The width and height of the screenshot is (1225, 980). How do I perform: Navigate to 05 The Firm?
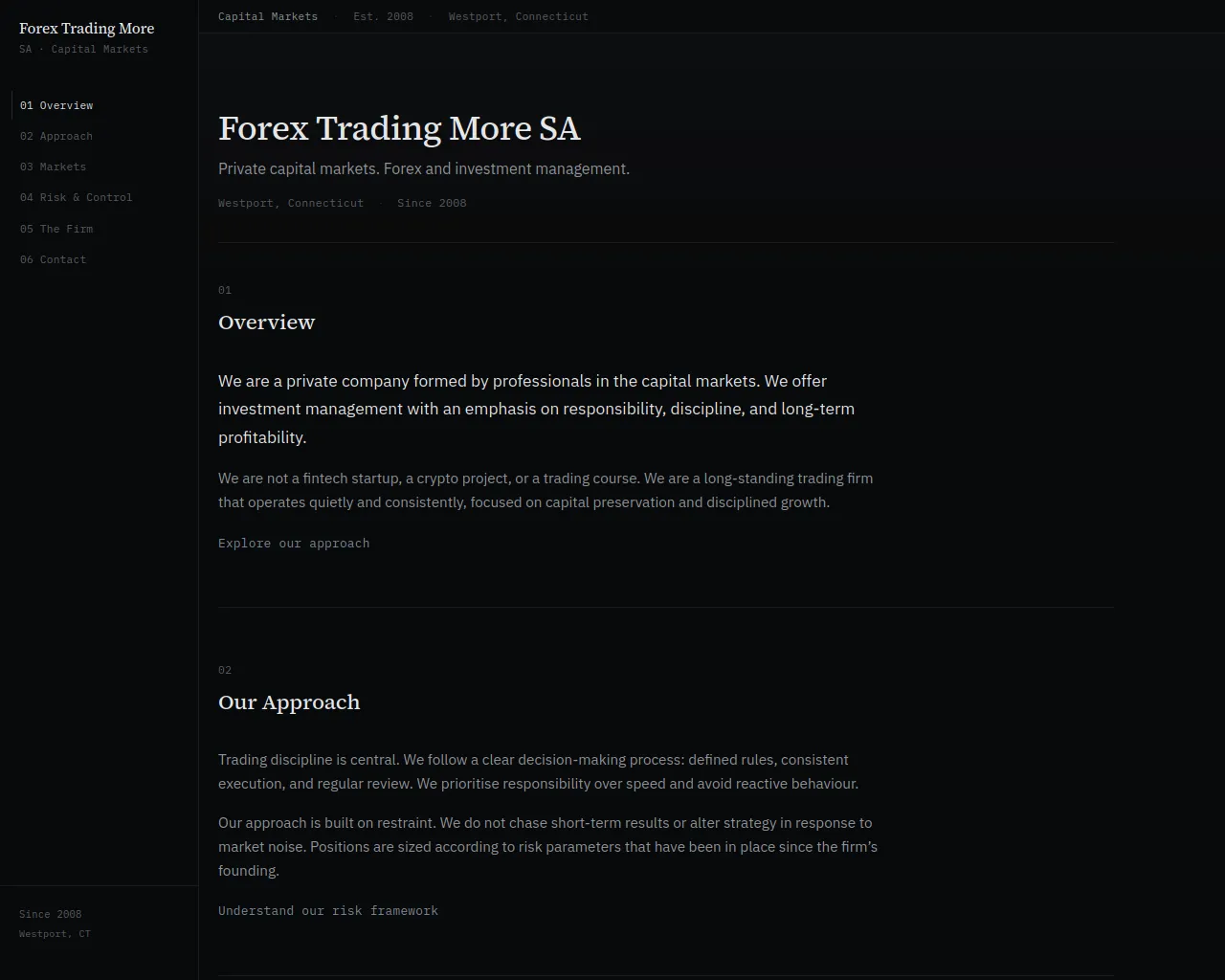pos(56,229)
